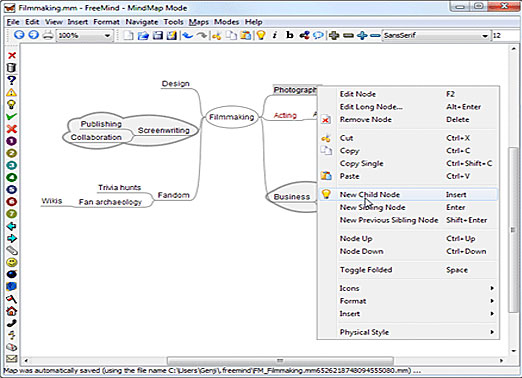Screen dimensions: 522x378
Task: Select the Filmmaking root node
Action: point(232,117)
